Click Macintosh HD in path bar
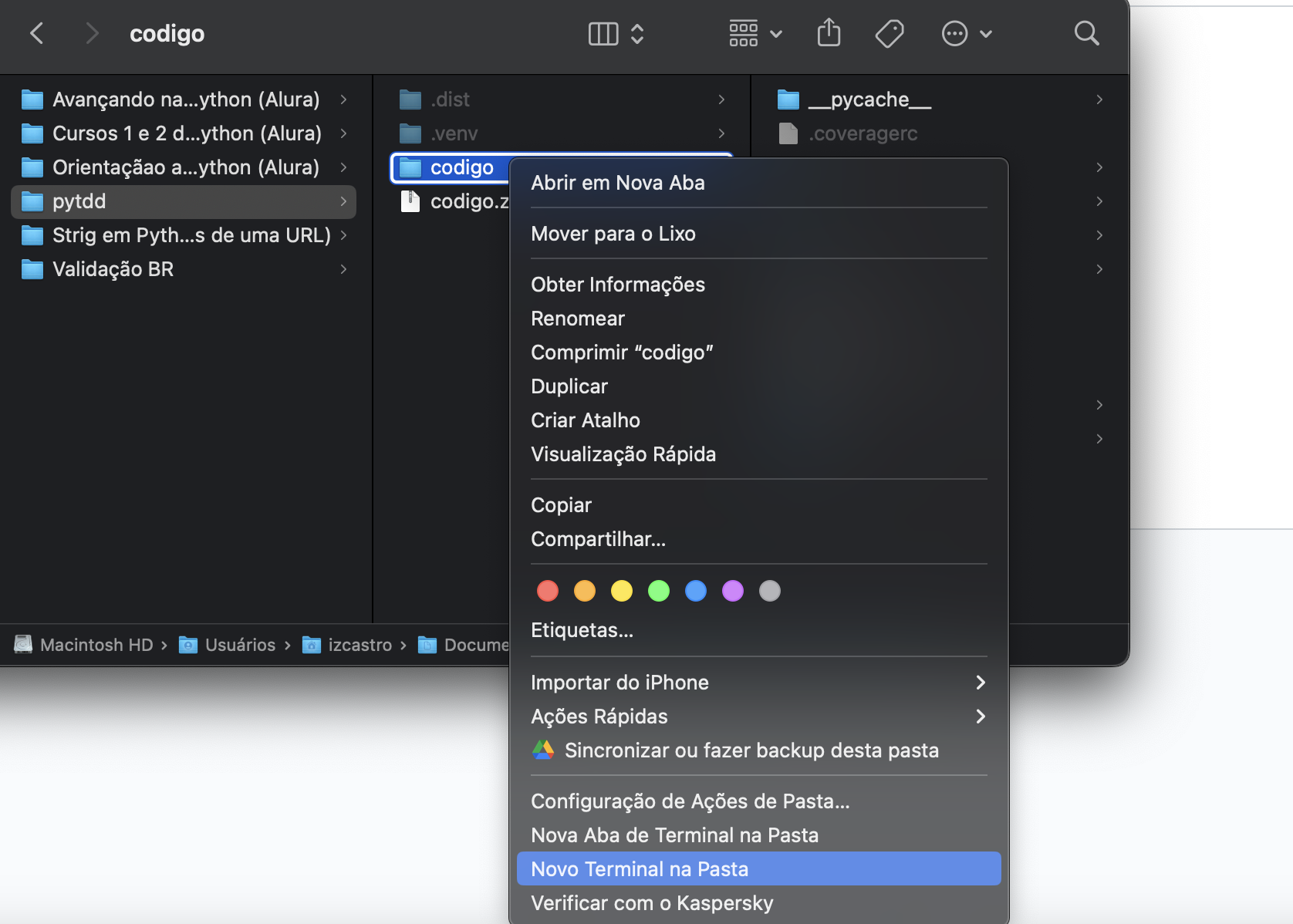Image resolution: width=1293 pixels, height=924 pixels. 84,645
